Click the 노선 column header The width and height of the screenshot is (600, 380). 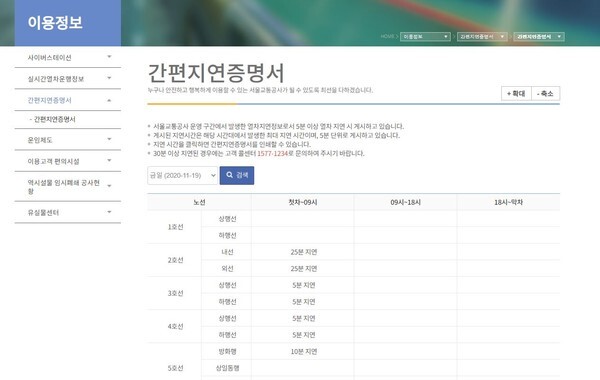click(199, 202)
